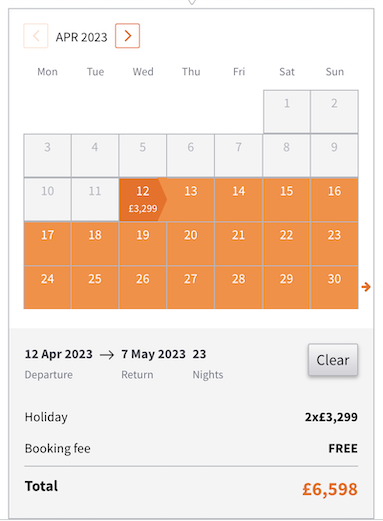
Task: Go to next month with right chevron
Action: pos(127,36)
